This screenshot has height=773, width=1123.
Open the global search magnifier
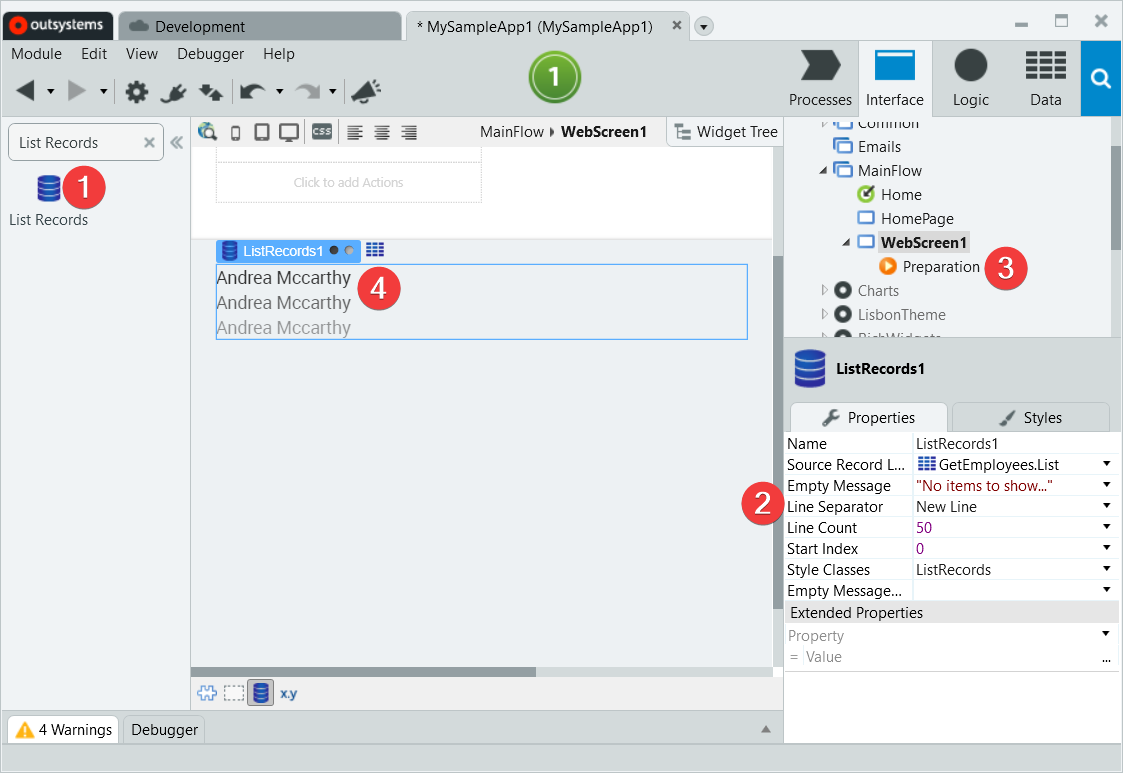point(1100,78)
